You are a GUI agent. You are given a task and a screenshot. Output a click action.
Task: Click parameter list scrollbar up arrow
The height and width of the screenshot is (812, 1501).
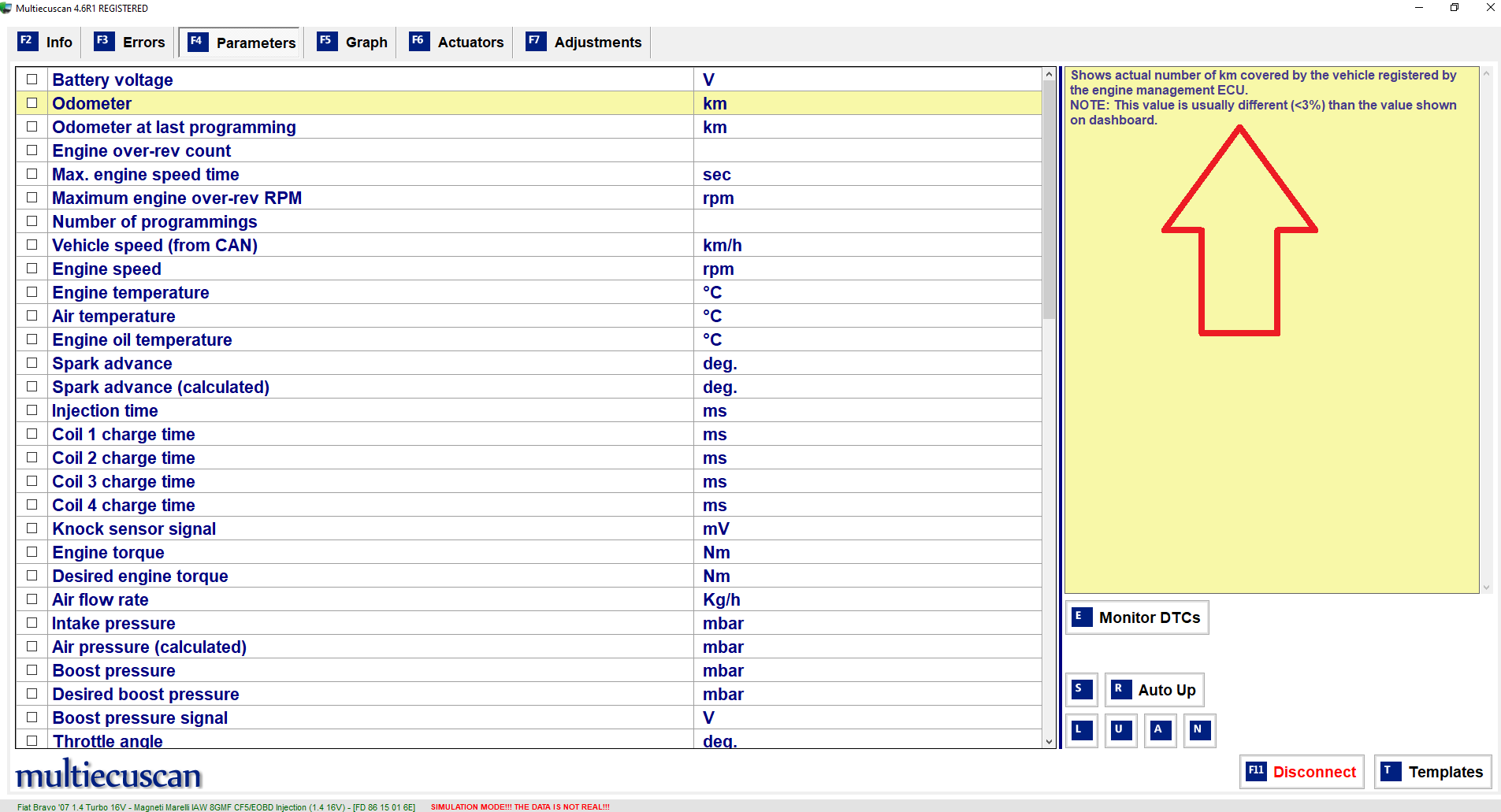pyautogui.click(x=1049, y=74)
